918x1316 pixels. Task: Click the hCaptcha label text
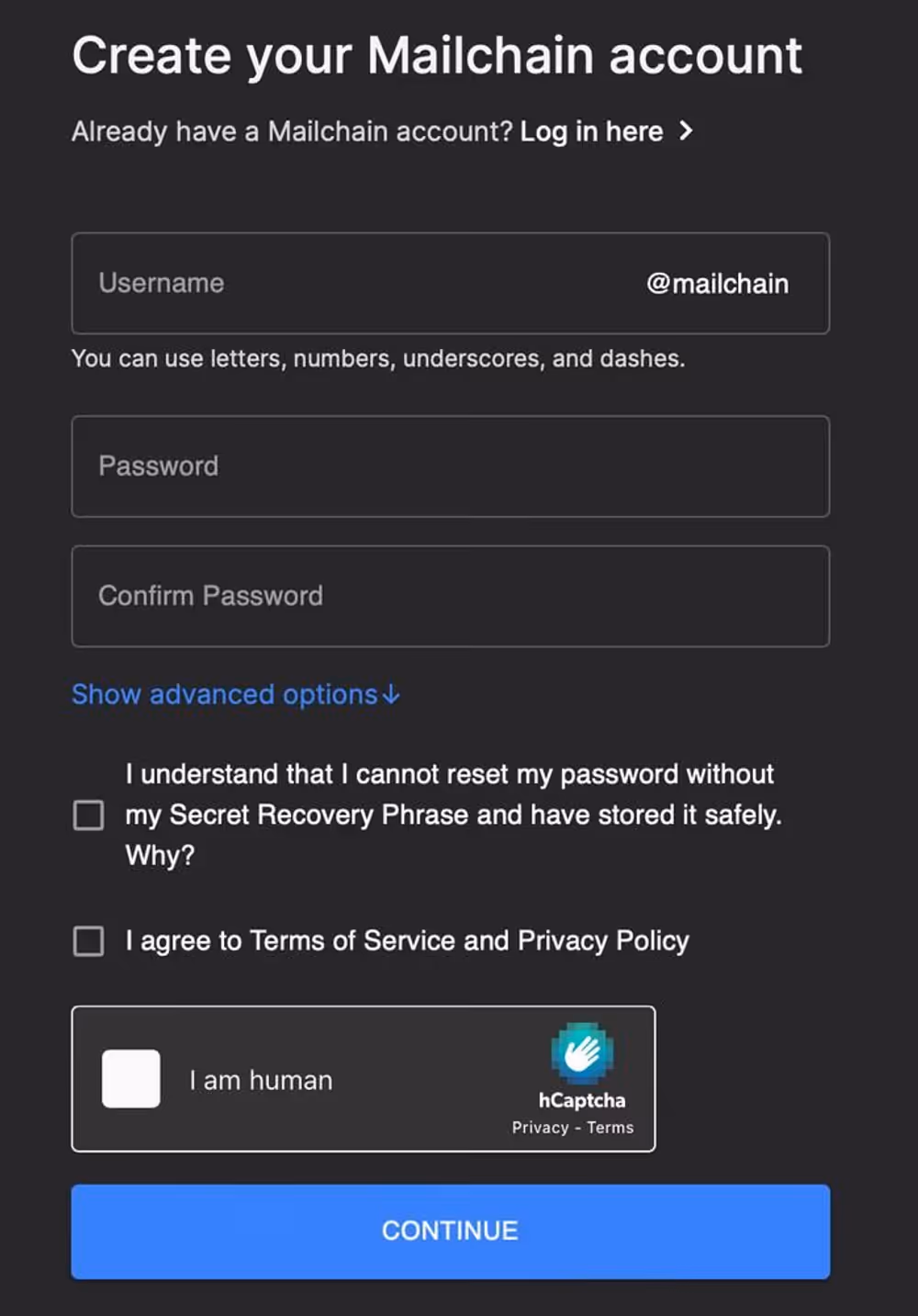583,1100
